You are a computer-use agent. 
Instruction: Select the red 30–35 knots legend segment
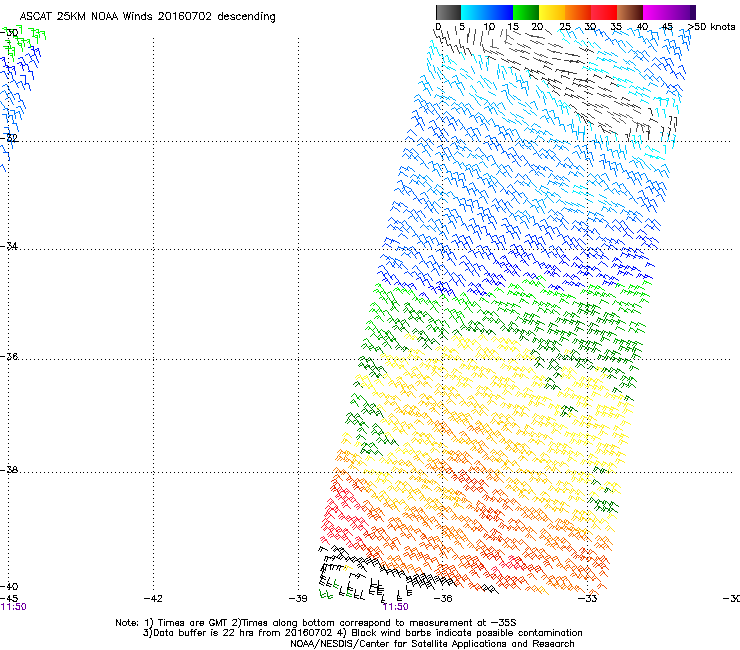point(604,12)
